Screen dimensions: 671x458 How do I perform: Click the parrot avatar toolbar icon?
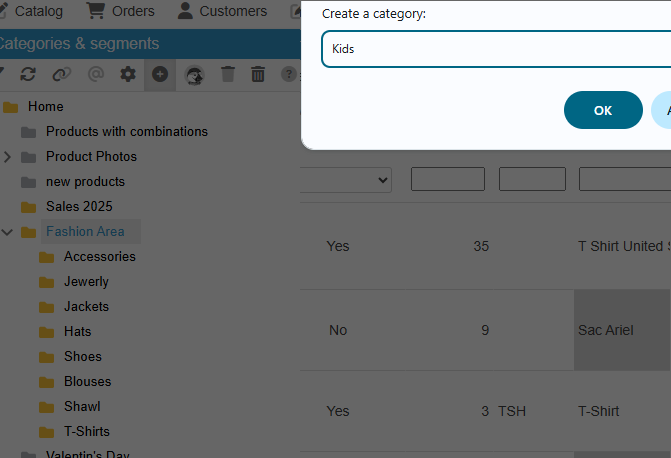(x=194, y=76)
